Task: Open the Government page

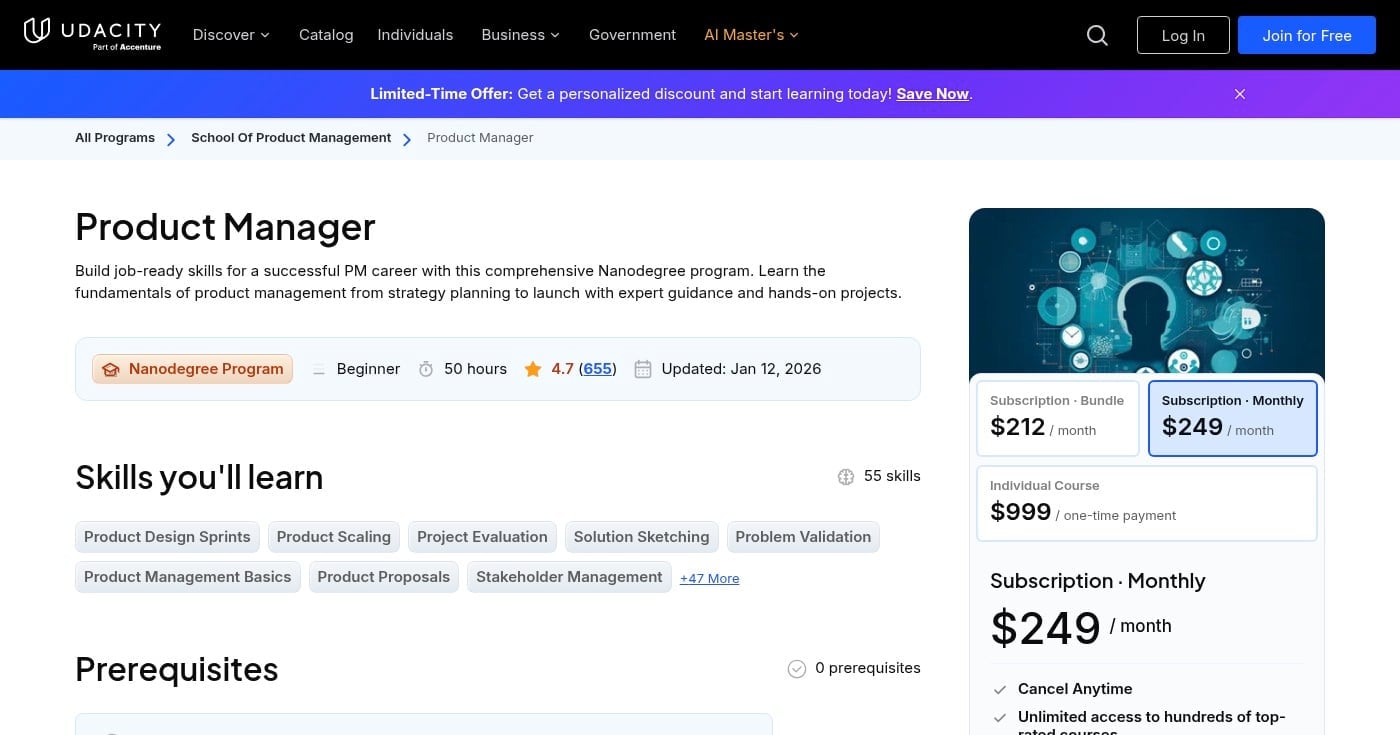Action: [x=632, y=35]
